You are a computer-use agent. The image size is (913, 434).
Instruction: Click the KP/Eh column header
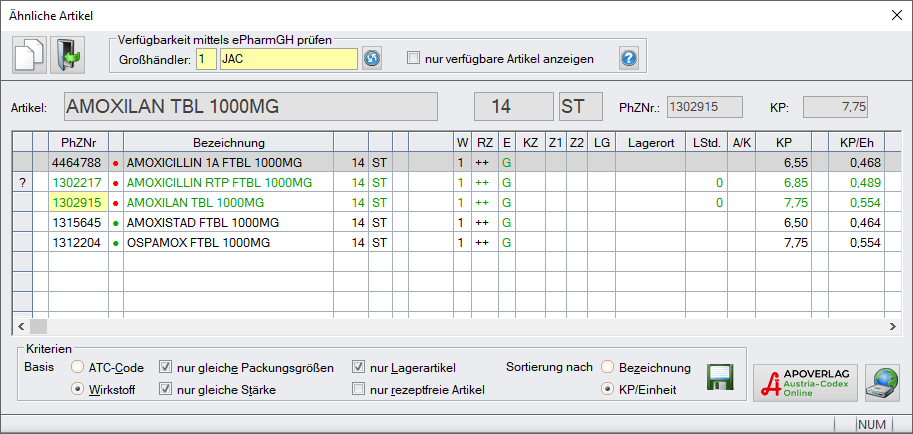[857, 142]
